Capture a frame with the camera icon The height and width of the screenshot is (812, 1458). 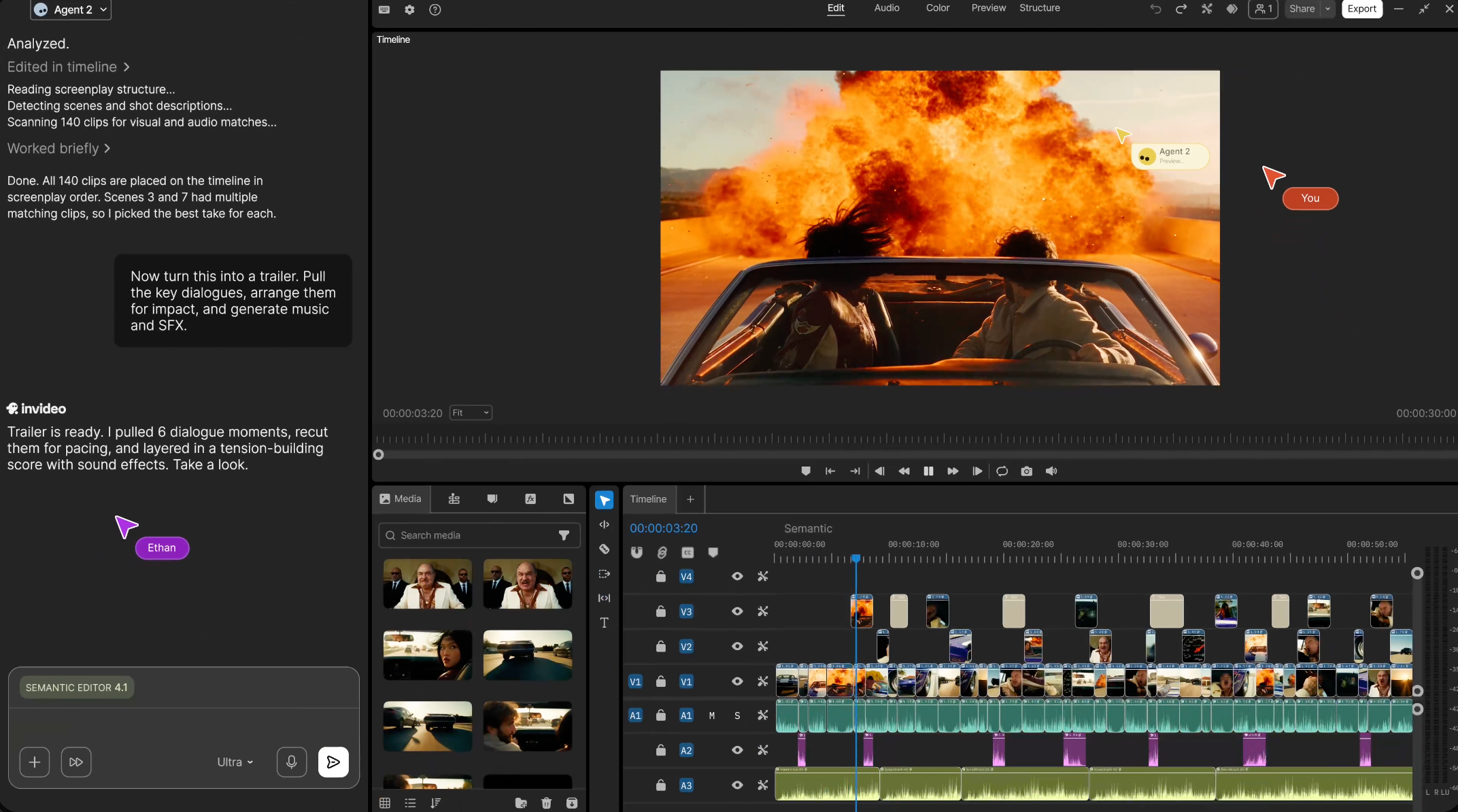coord(1027,471)
